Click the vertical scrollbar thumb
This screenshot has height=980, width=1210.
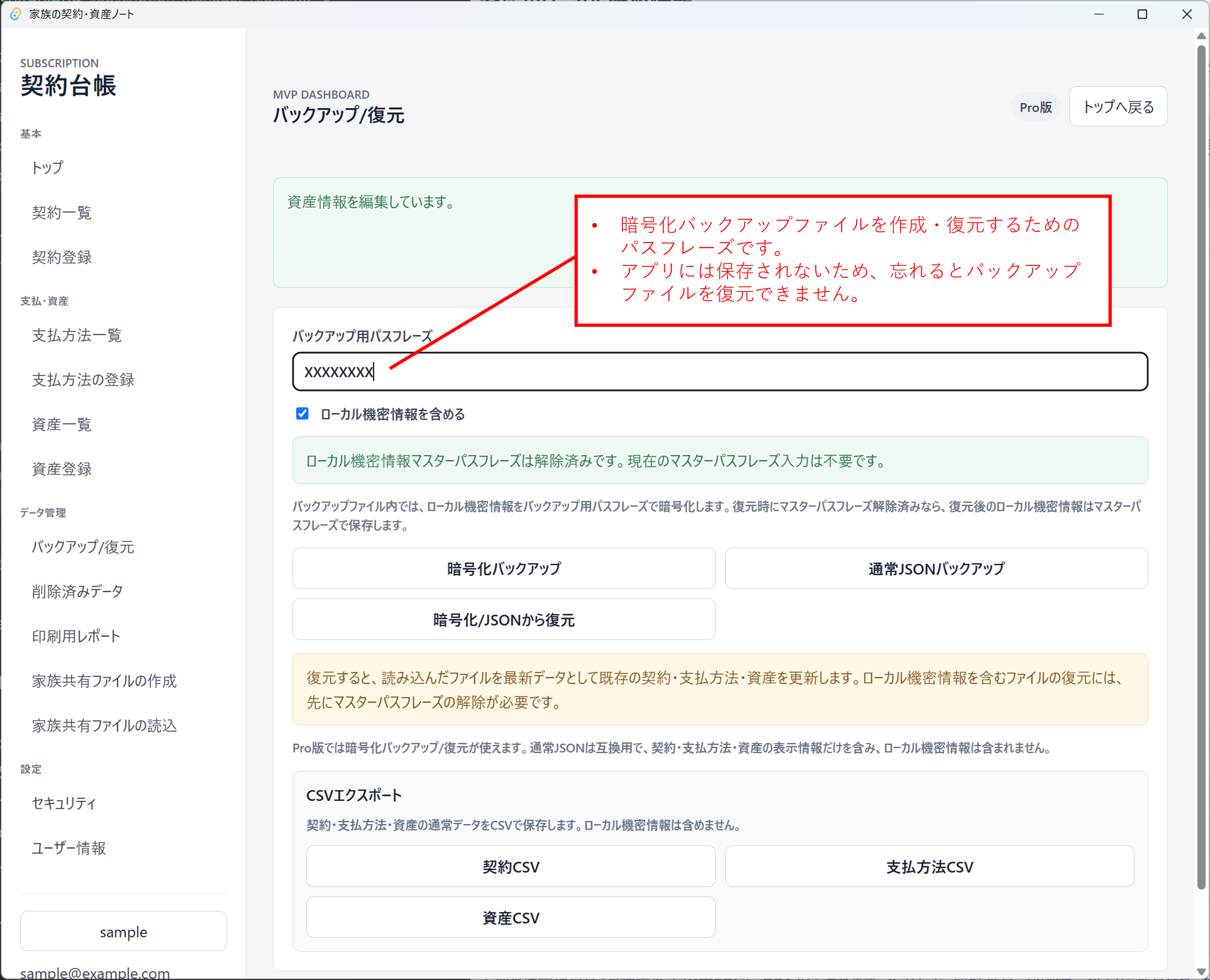pos(1202,468)
